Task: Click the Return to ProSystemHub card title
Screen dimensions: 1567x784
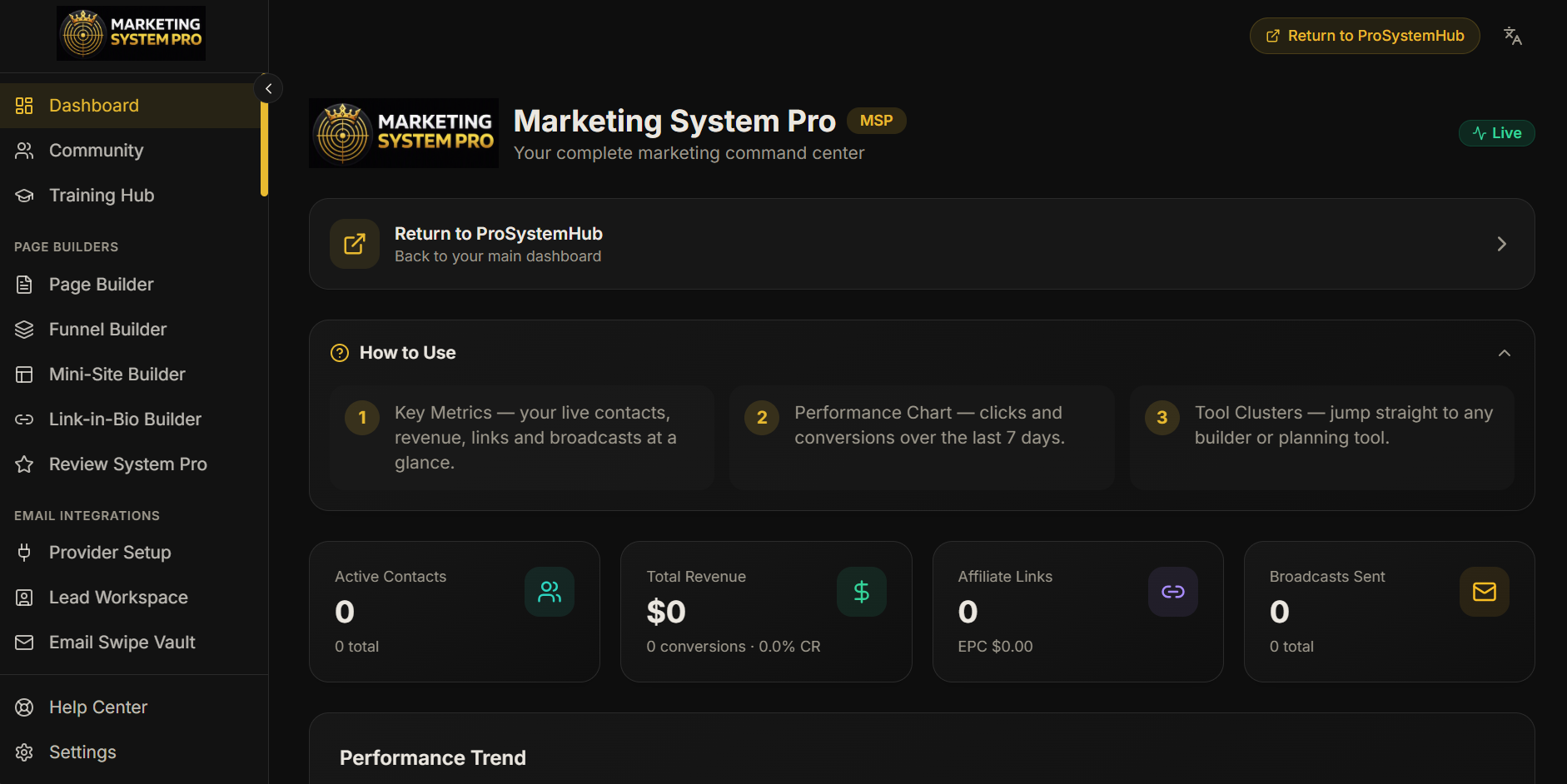Action: point(498,234)
